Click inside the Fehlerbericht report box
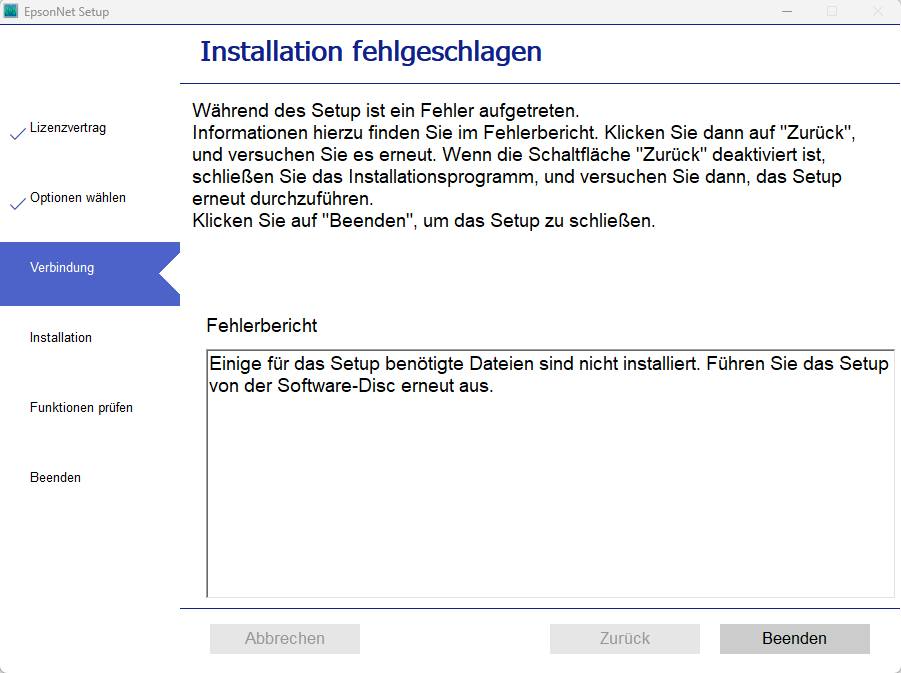This screenshot has height=673, width=901. click(x=548, y=470)
